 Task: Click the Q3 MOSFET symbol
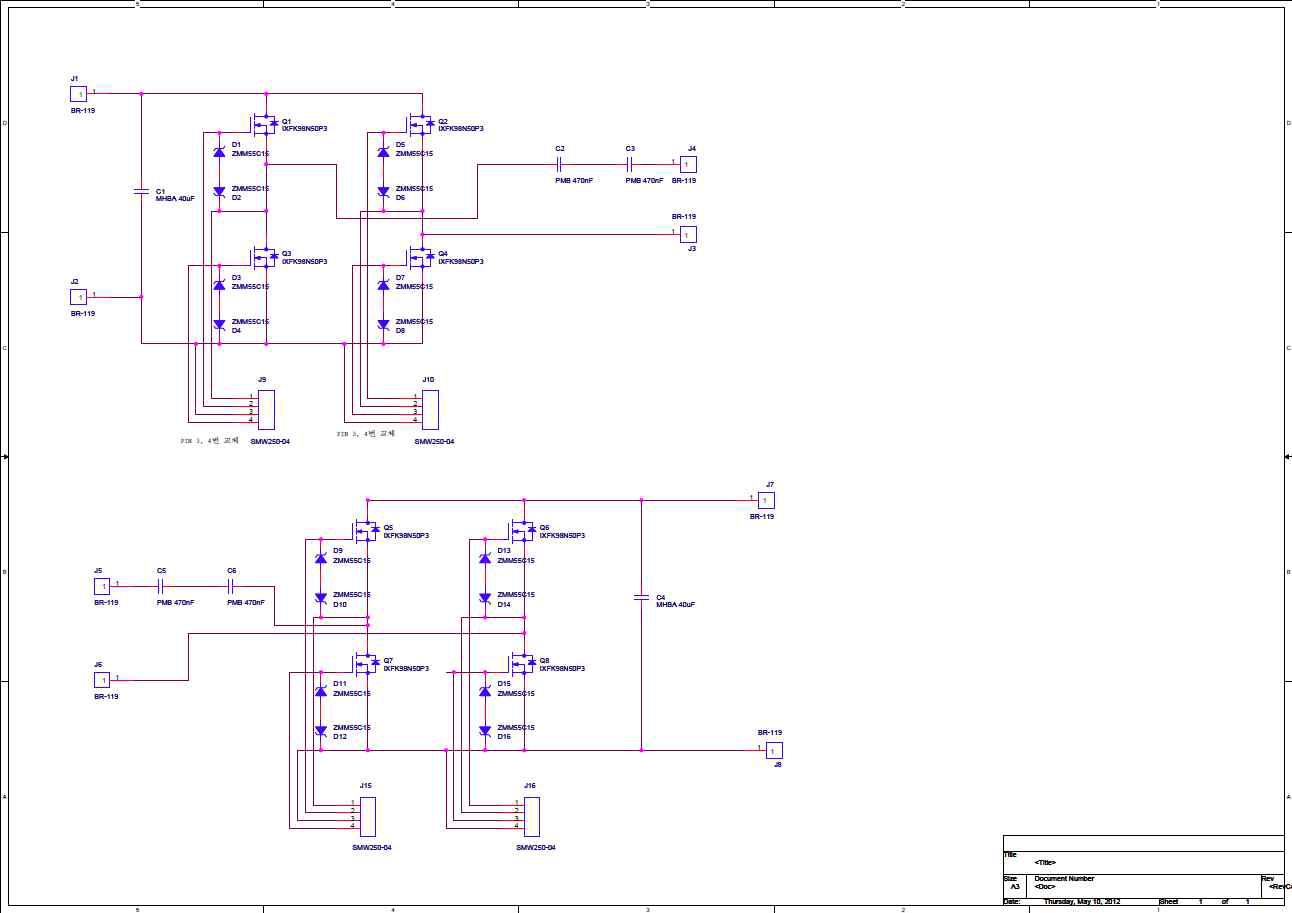pyautogui.click(x=263, y=257)
